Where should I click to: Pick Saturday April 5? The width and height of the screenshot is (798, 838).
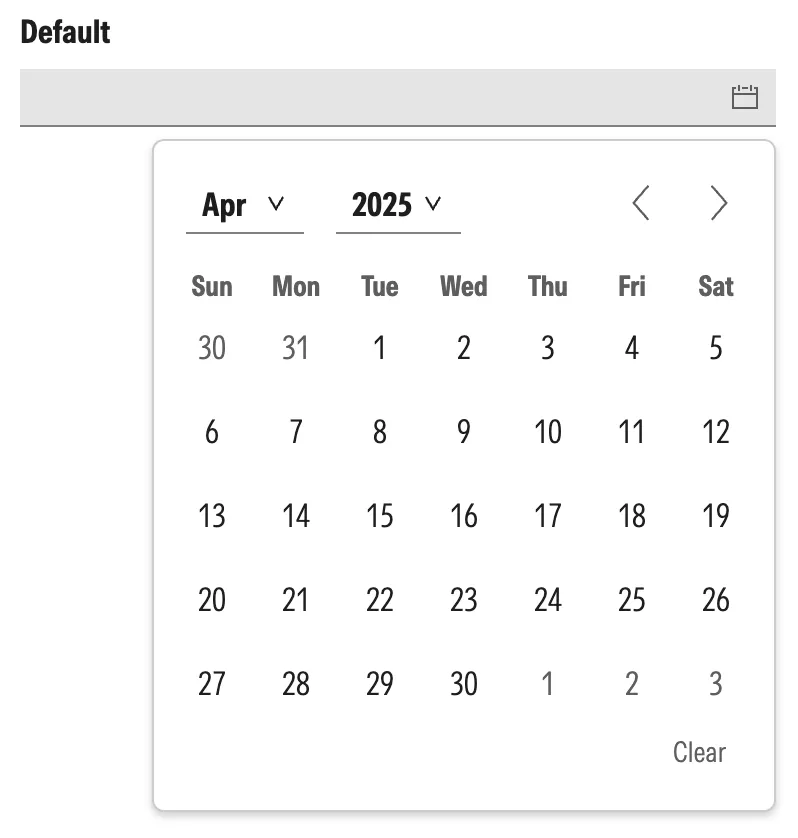pos(716,348)
